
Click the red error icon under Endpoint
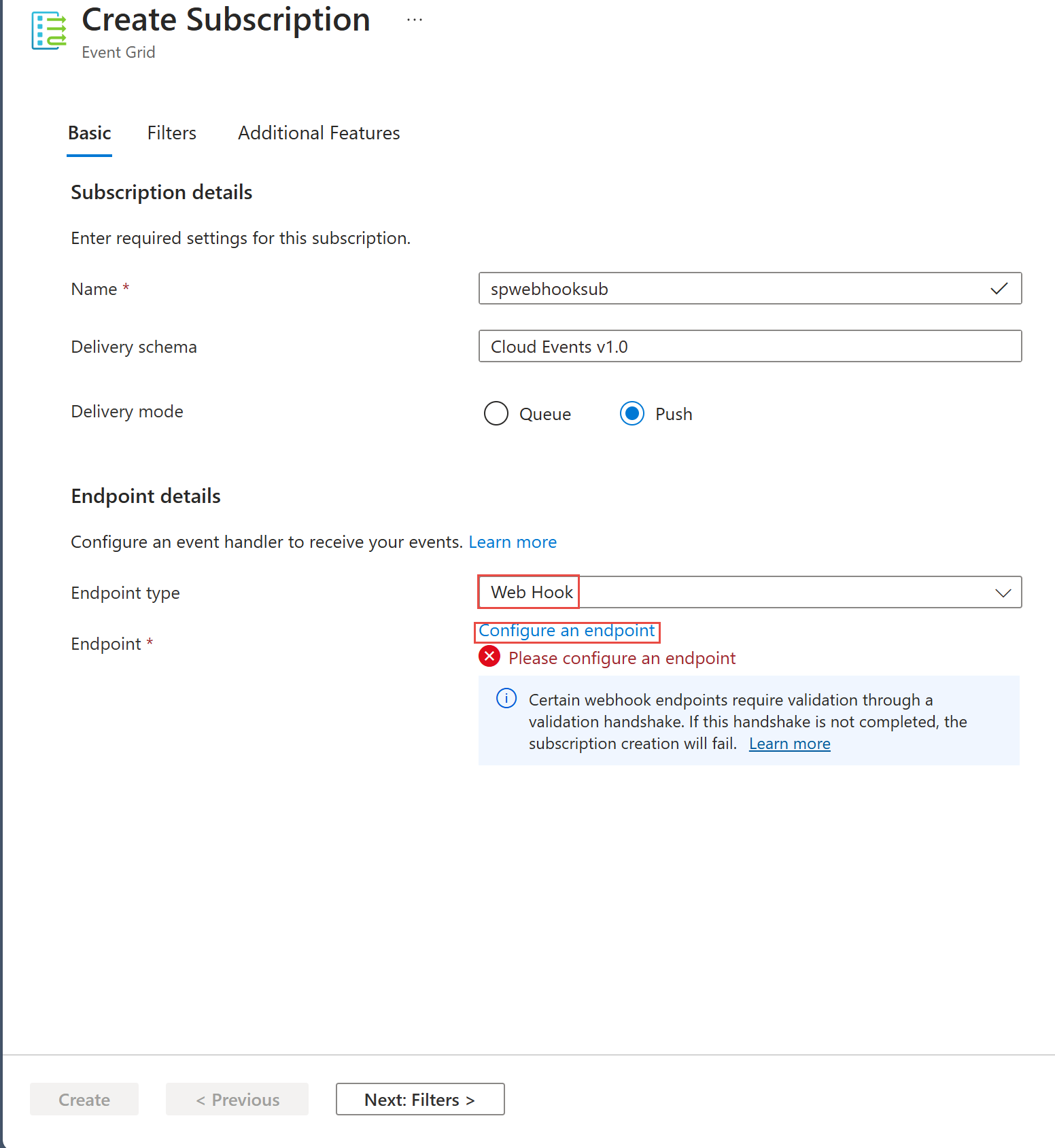pyautogui.click(x=489, y=657)
